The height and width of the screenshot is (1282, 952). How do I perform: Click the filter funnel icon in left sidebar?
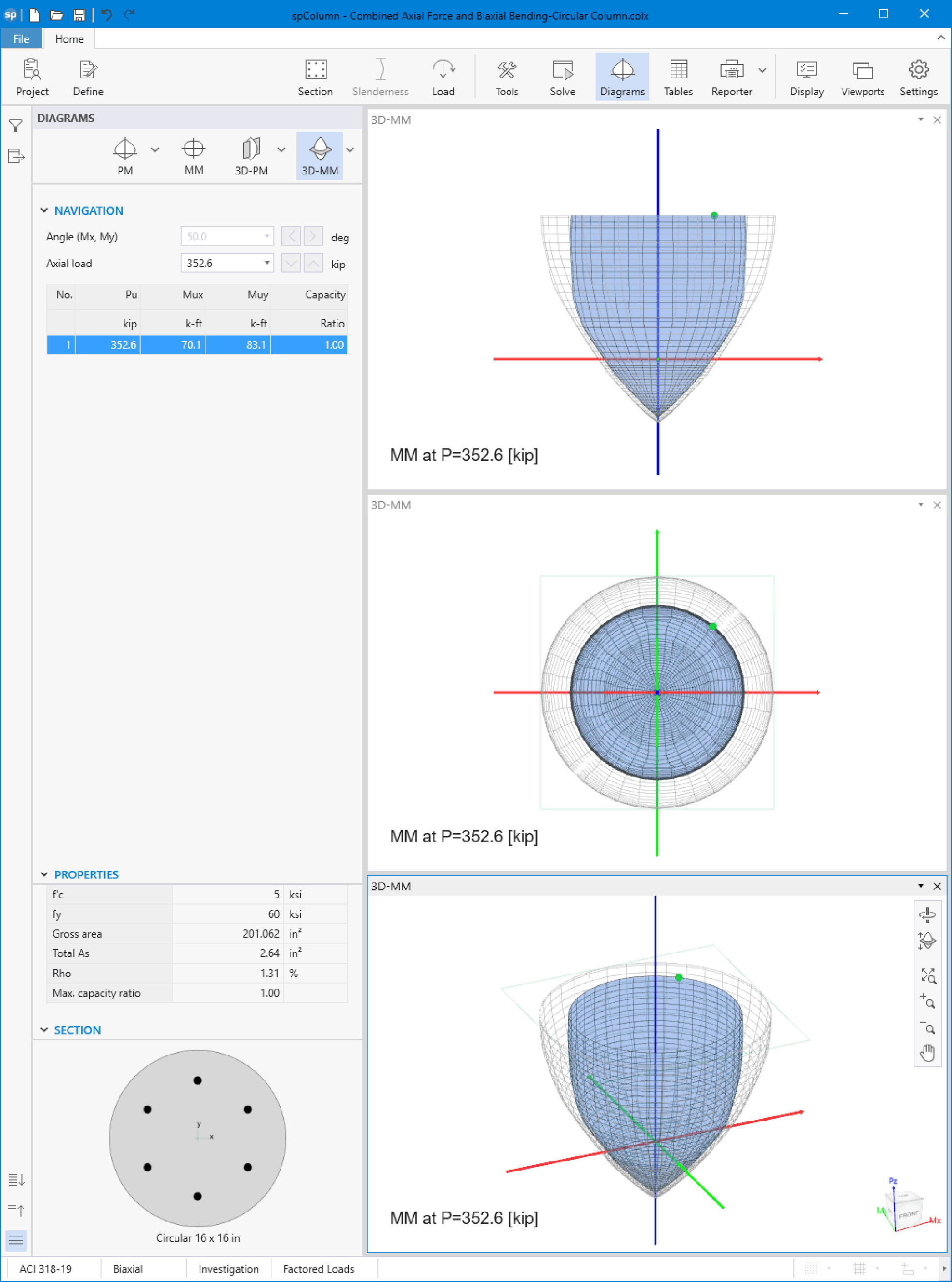point(16,126)
